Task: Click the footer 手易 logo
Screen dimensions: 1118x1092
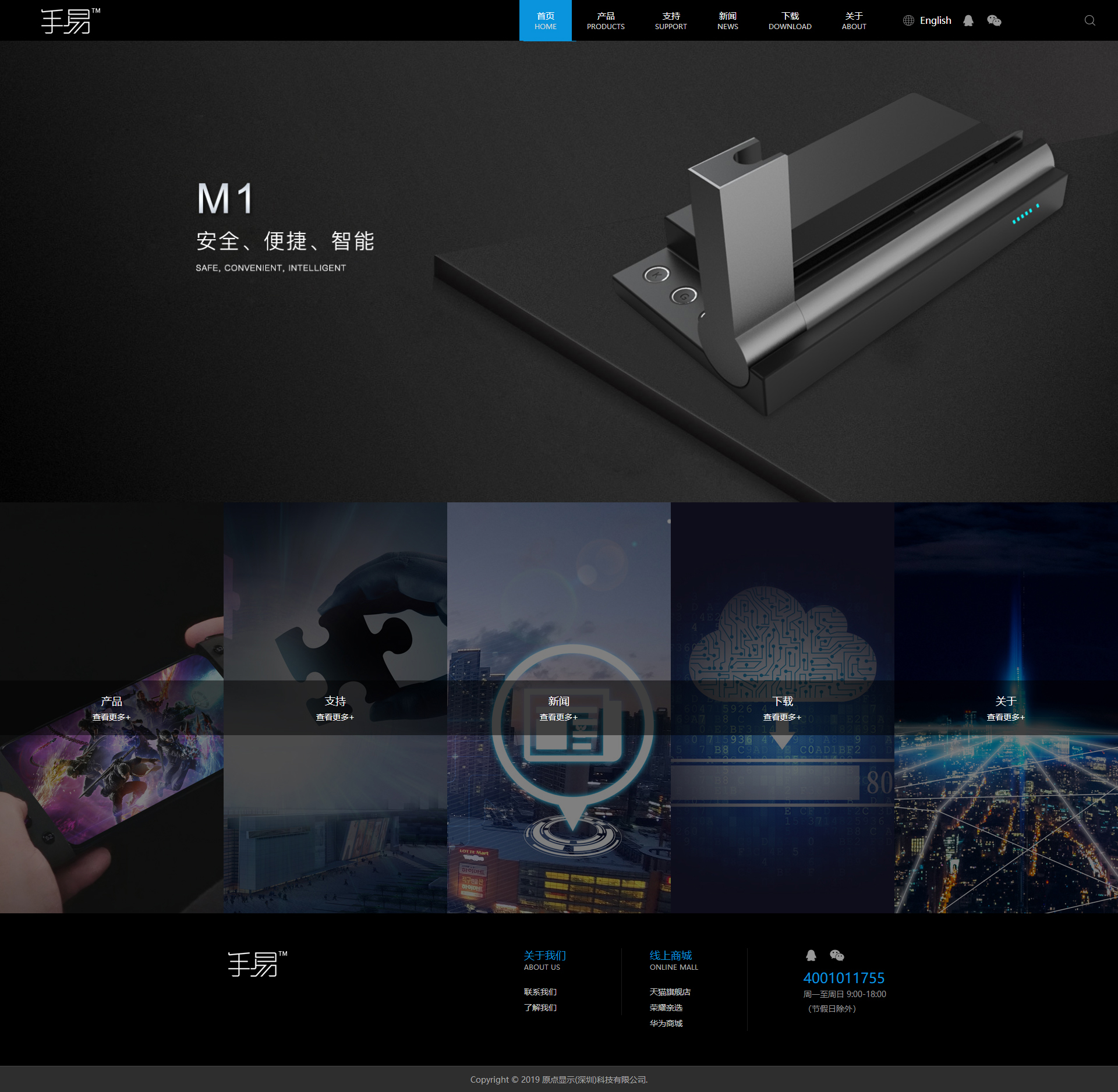Action: (257, 964)
